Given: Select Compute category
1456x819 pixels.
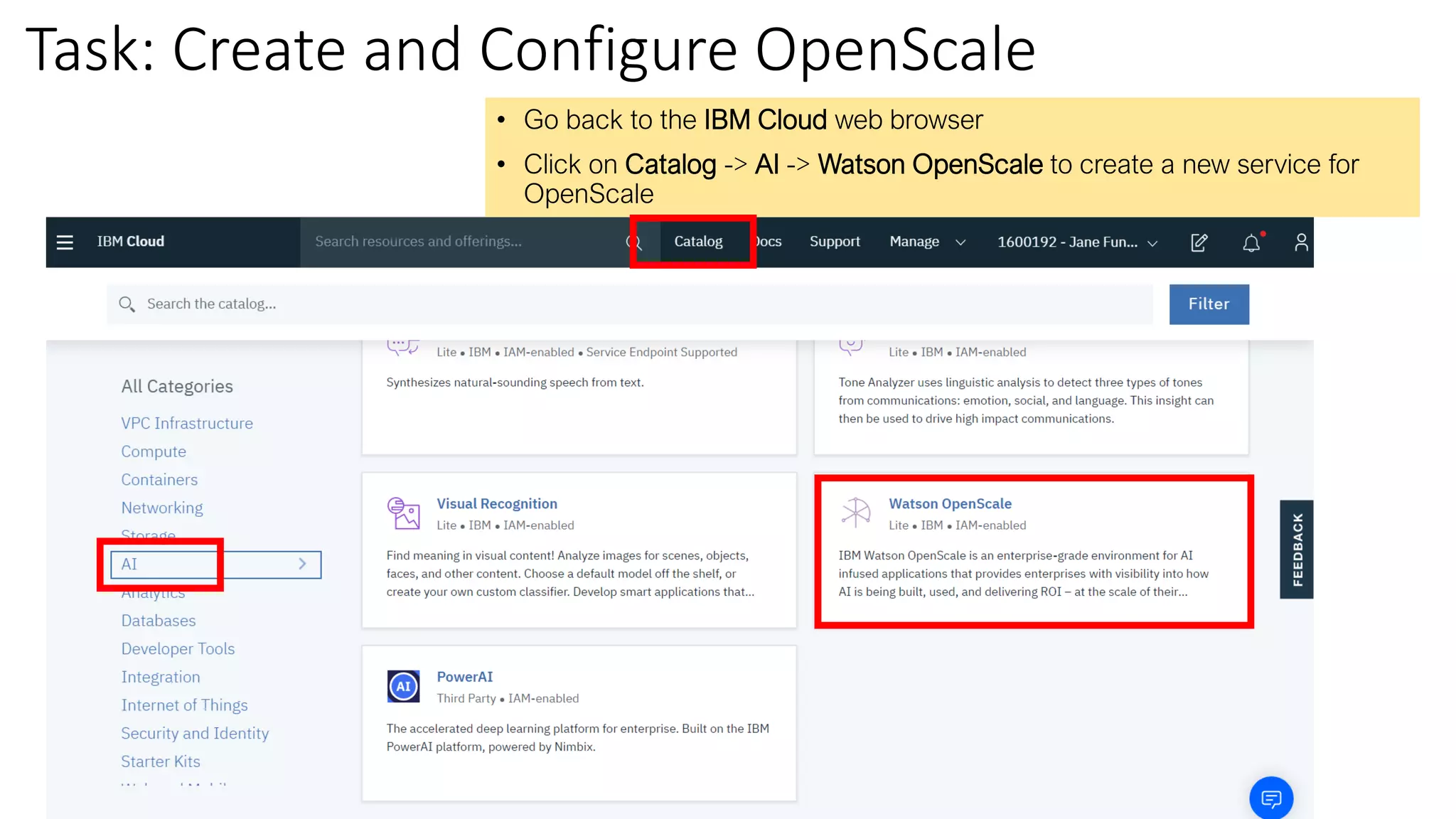Looking at the screenshot, I should point(154,451).
